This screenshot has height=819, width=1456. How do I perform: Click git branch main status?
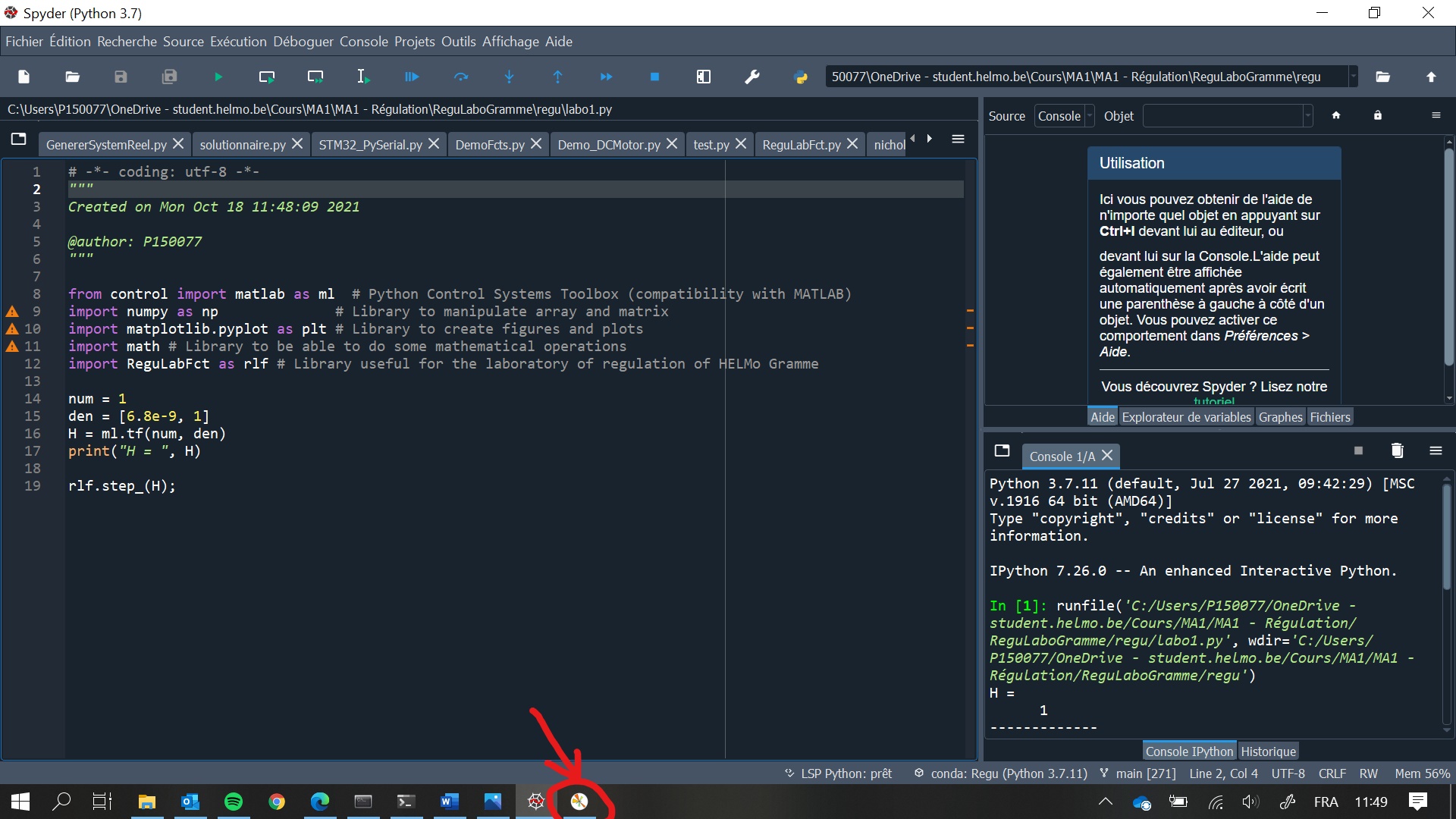coord(1137,773)
